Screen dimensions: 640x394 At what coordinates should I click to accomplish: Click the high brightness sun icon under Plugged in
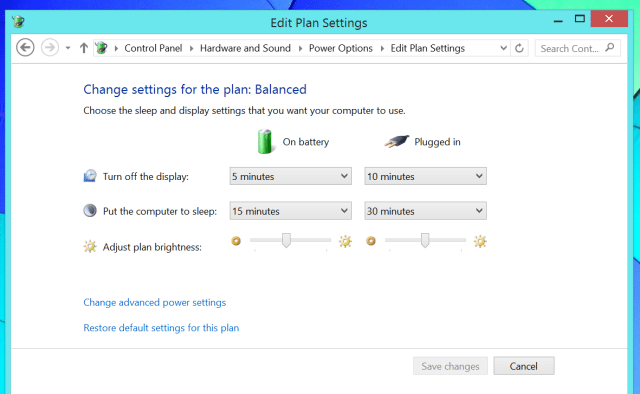pos(480,241)
